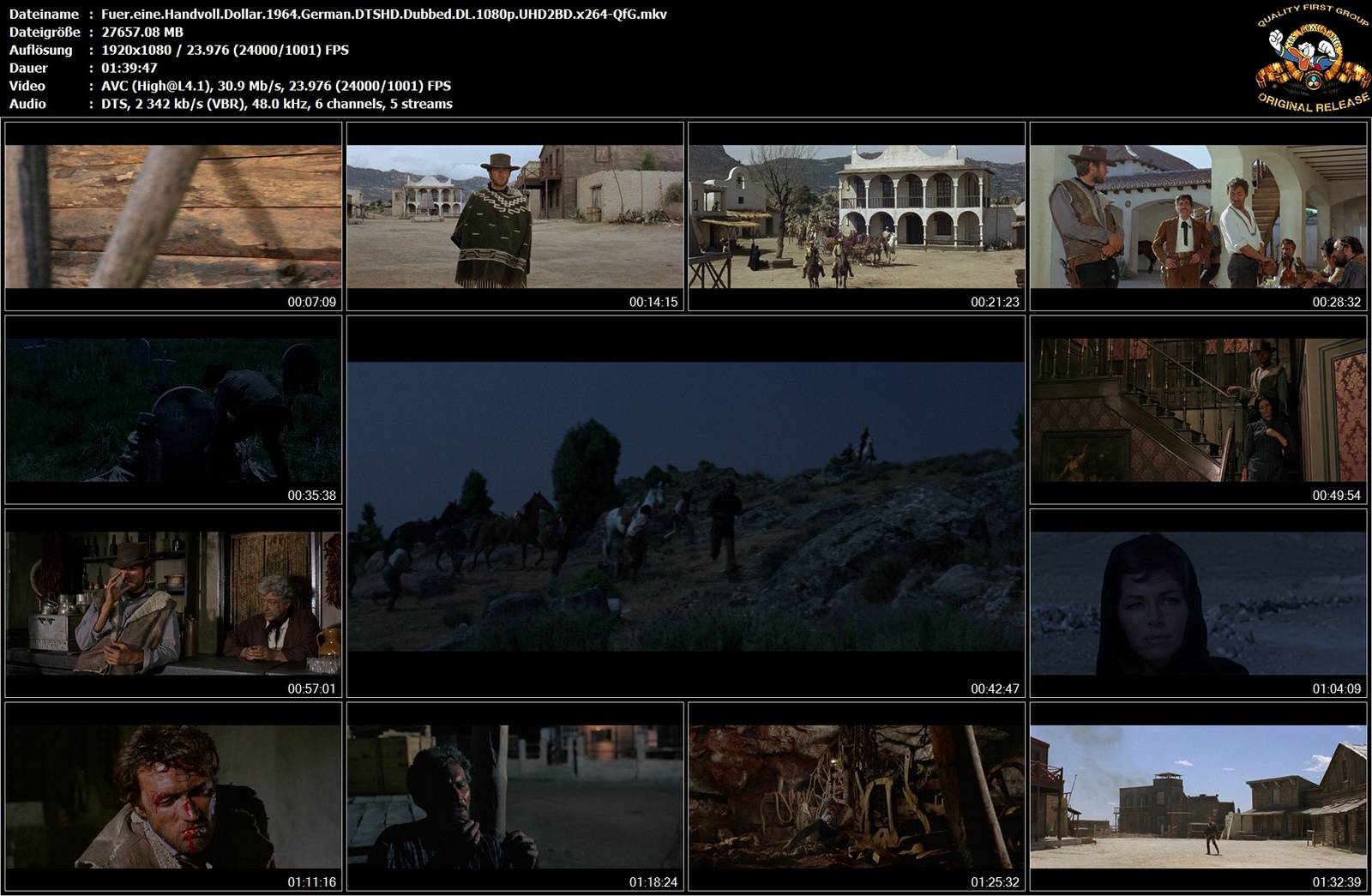Screen dimensions: 1372x896
Task: Click the Dateiname label
Action: pos(44,14)
